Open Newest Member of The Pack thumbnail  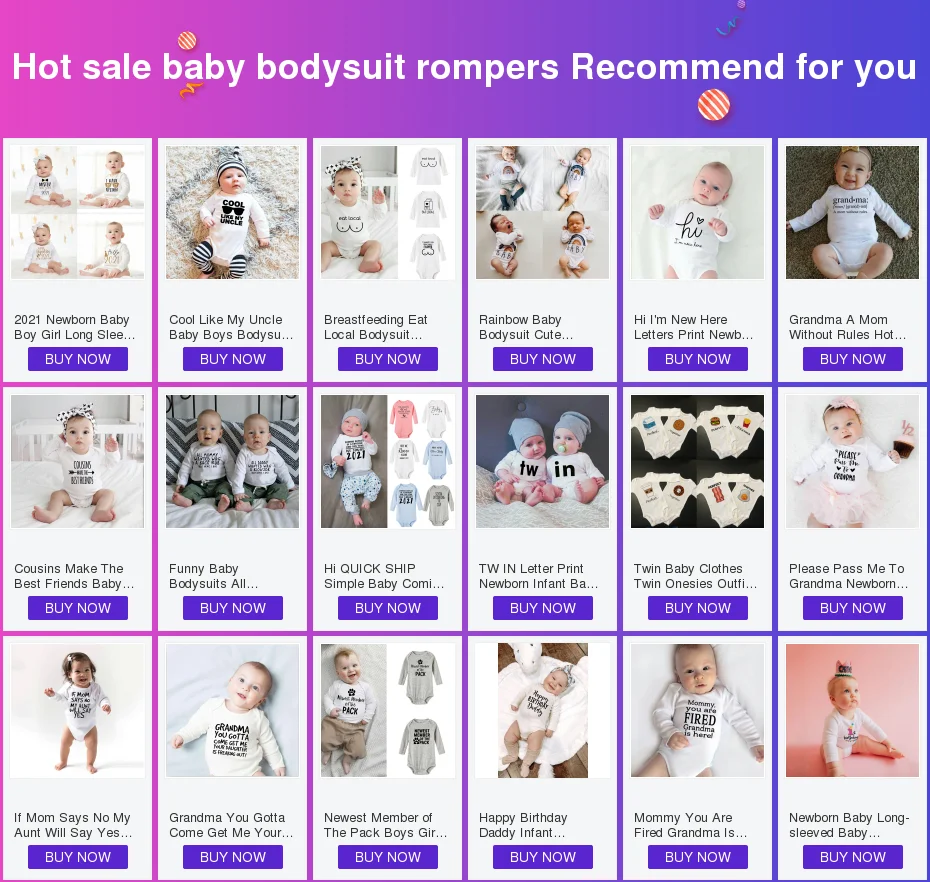[x=388, y=711]
